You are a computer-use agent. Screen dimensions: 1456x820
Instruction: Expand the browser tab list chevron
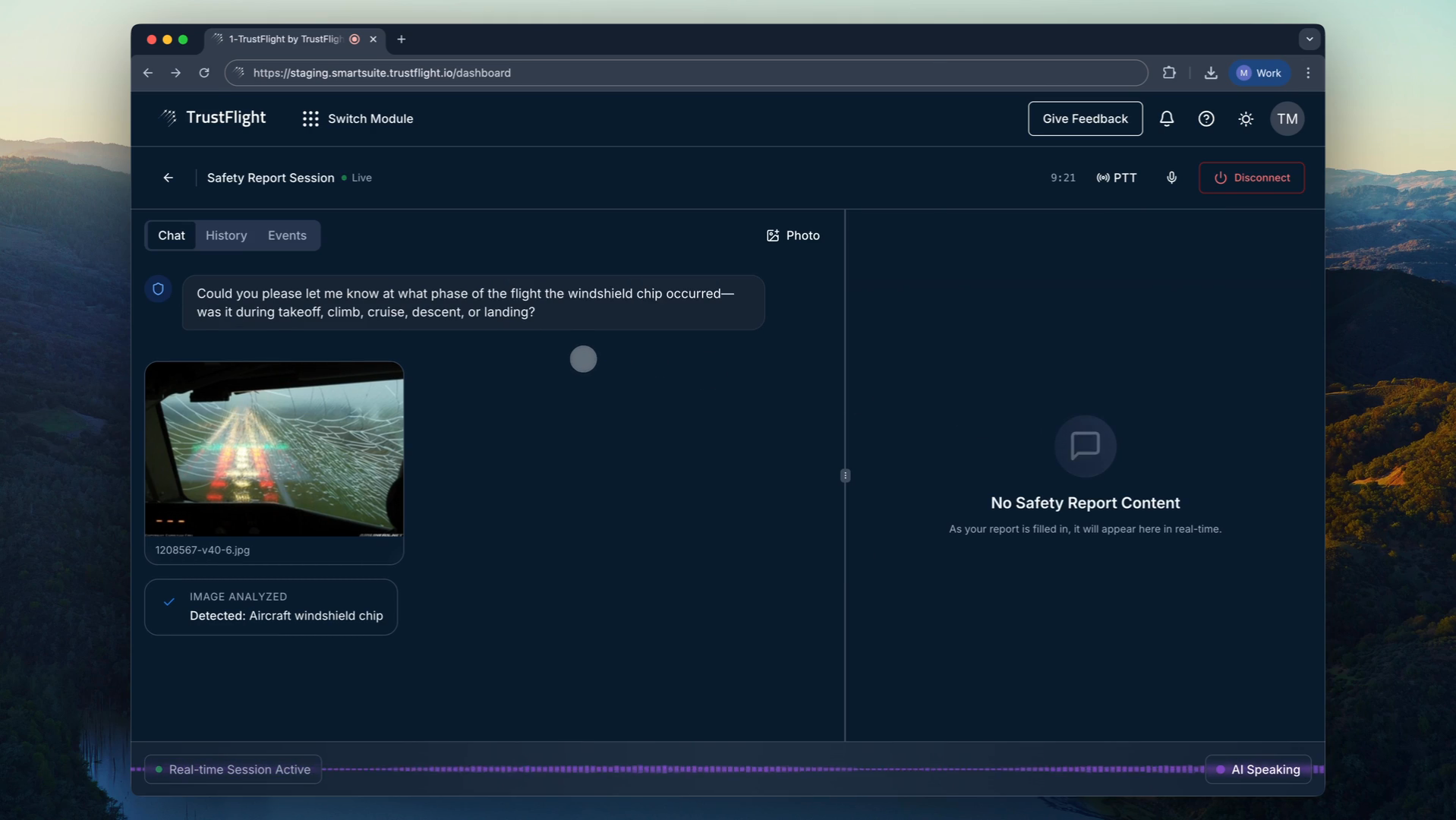click(x=1309, y=39)
